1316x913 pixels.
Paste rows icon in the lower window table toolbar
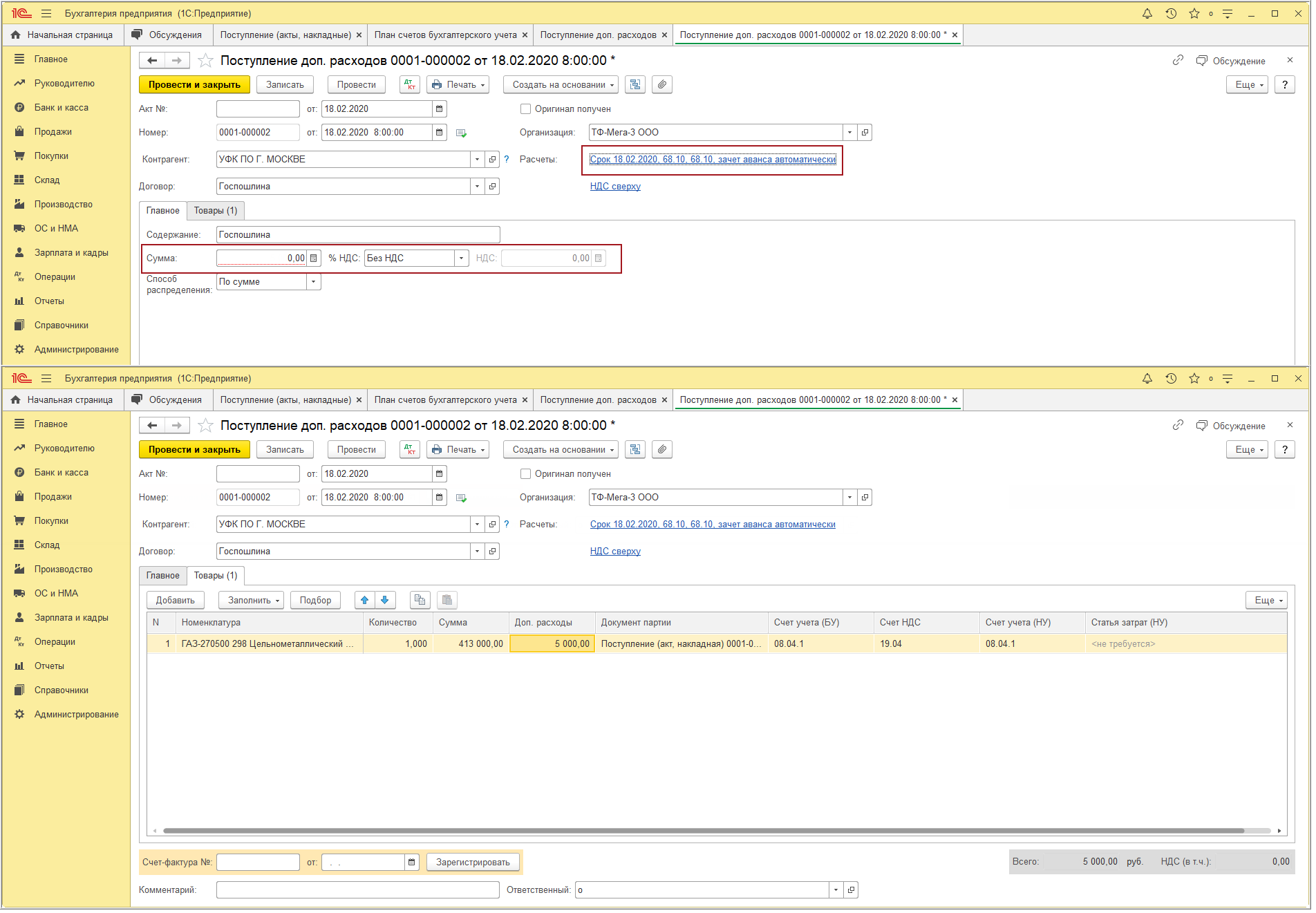coord(447,601)
